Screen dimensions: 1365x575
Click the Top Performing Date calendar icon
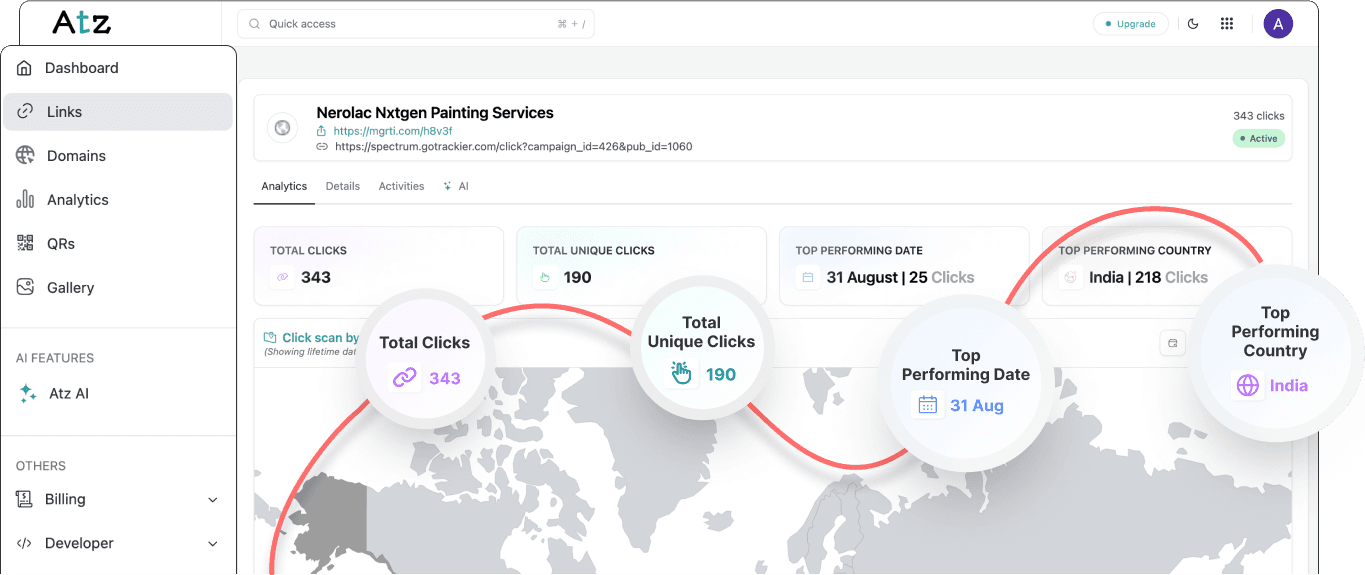[808, 277]
